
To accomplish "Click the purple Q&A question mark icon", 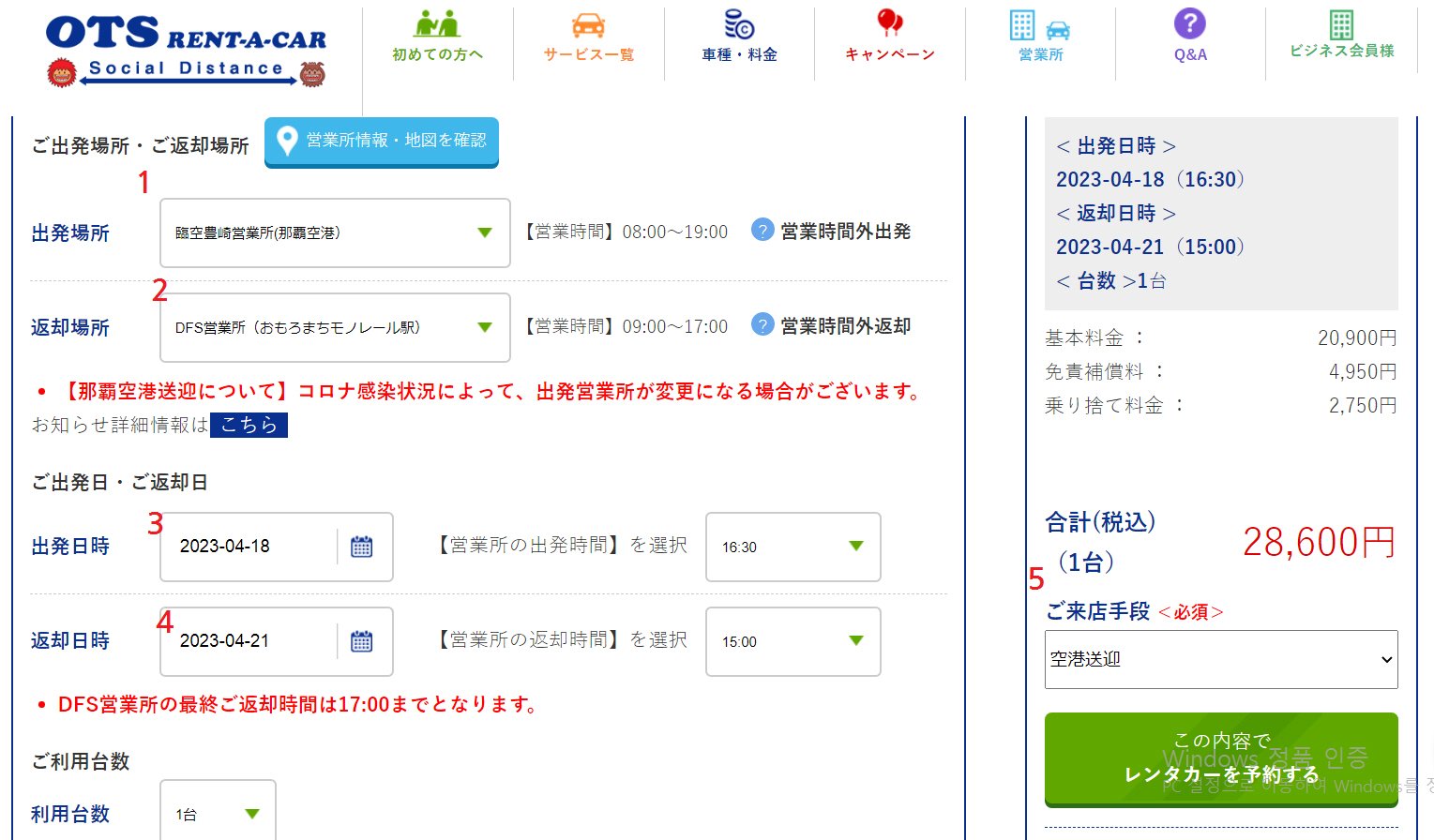I will pyautogui.click(x=1189, y=25).
